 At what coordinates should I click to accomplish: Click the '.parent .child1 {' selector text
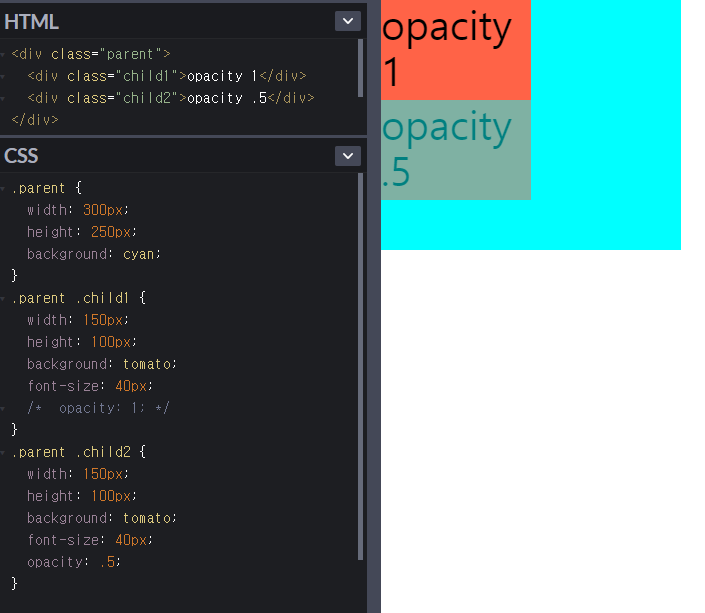pos(79,298)
